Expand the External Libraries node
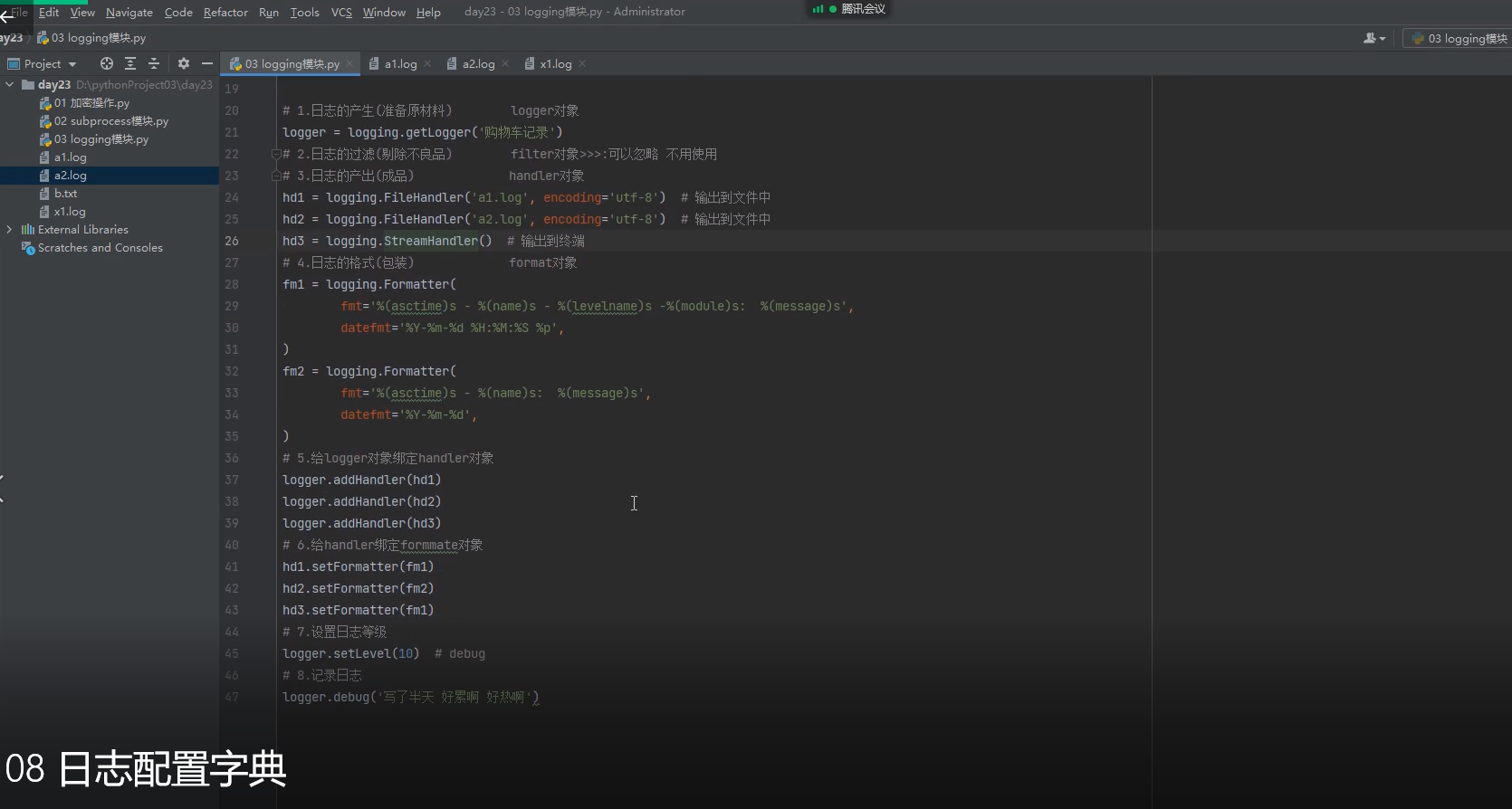This screenshot has height=809, width=1512. click(10, 230)
